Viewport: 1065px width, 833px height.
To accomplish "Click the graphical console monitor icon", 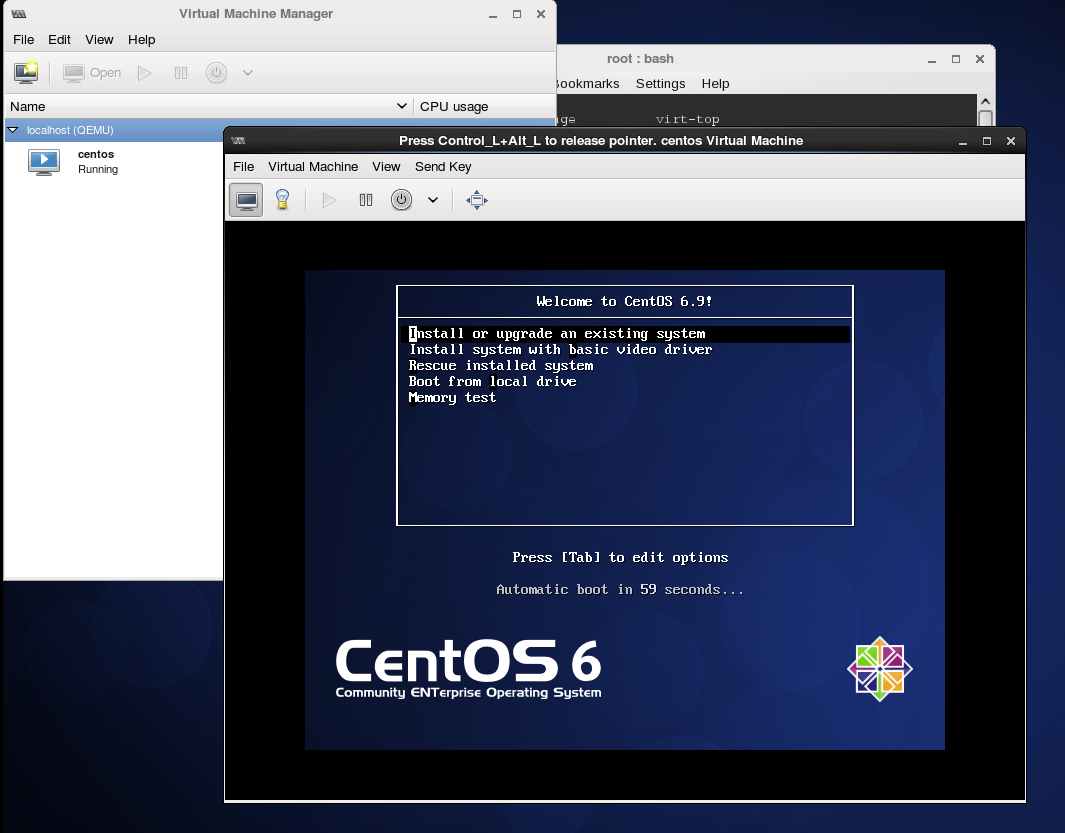I will [x=246, y=200].
